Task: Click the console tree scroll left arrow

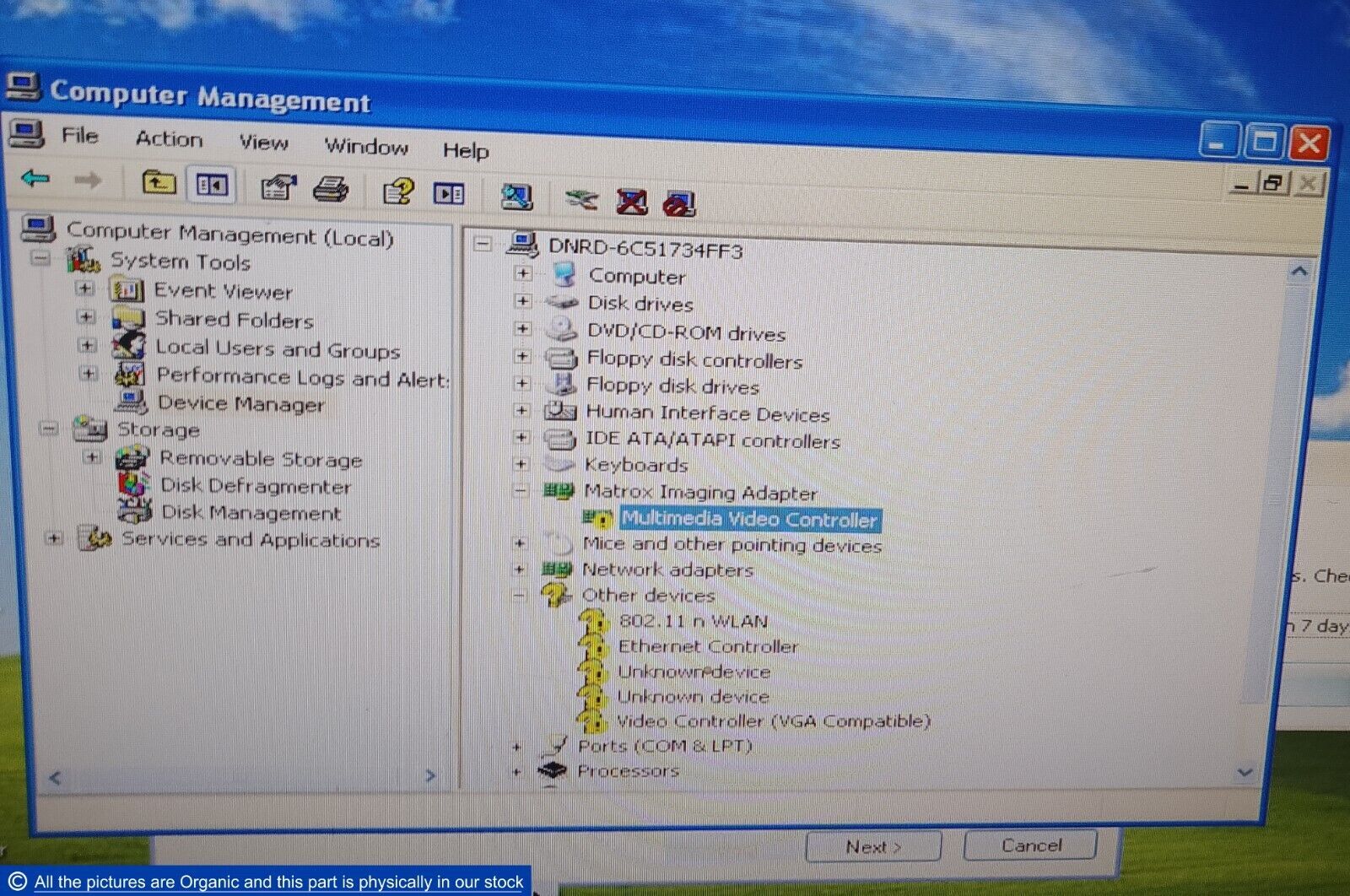Action: pos(55,778)
